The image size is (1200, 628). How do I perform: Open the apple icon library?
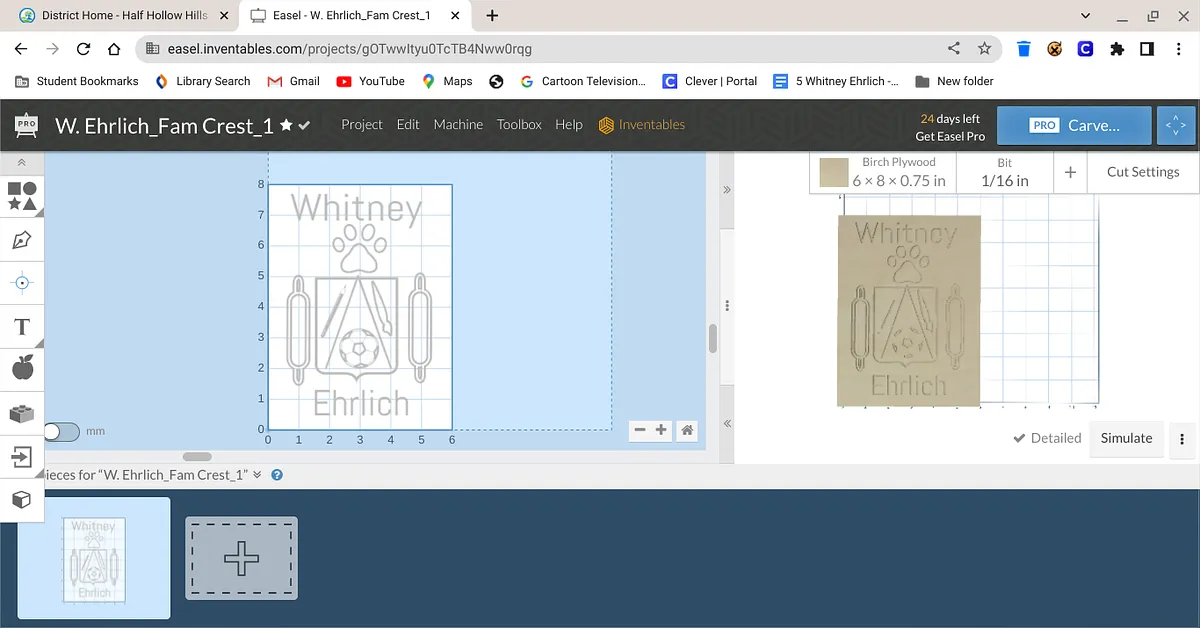[22, 369]
